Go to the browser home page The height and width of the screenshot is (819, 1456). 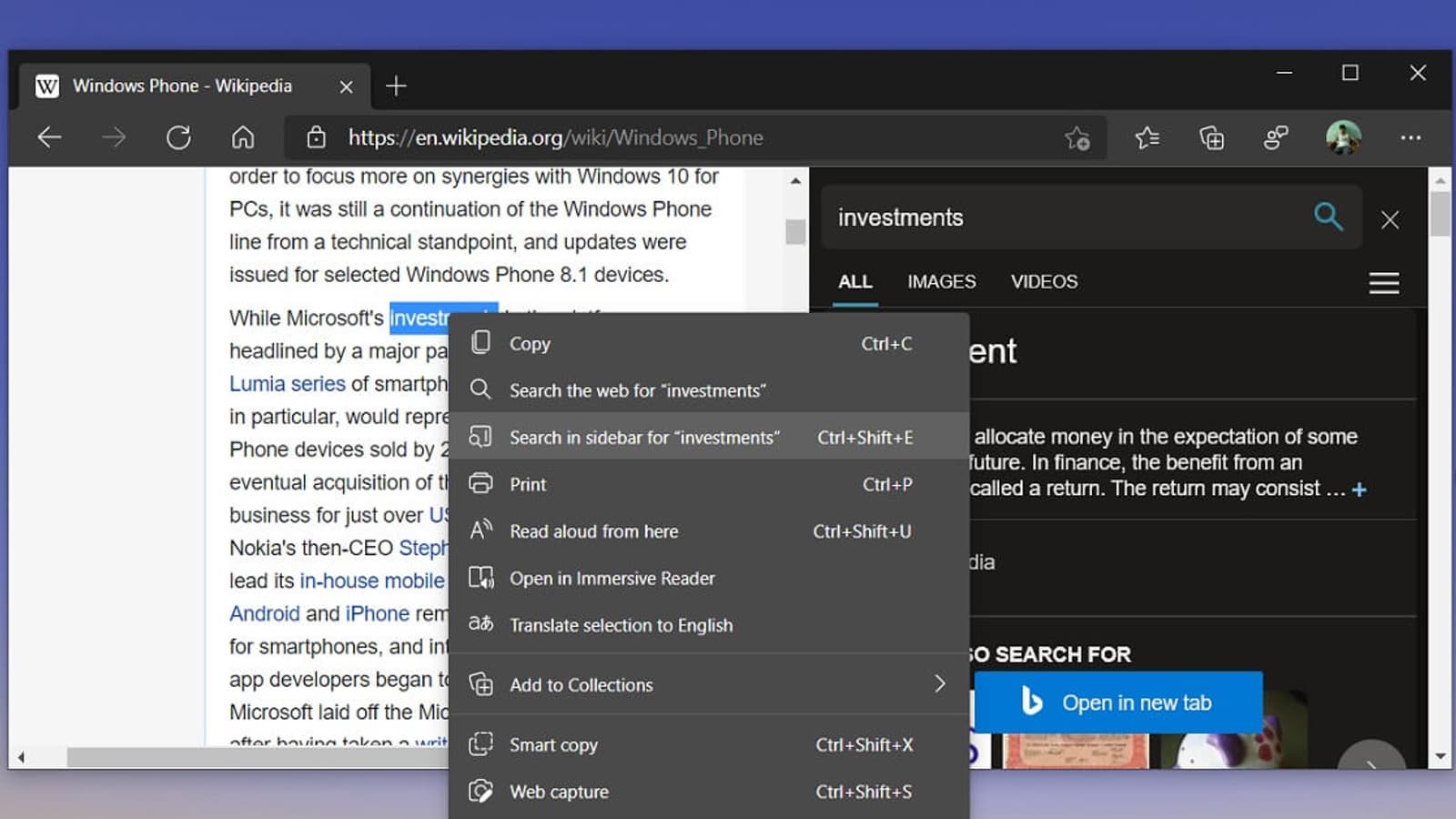coord(243,137)
